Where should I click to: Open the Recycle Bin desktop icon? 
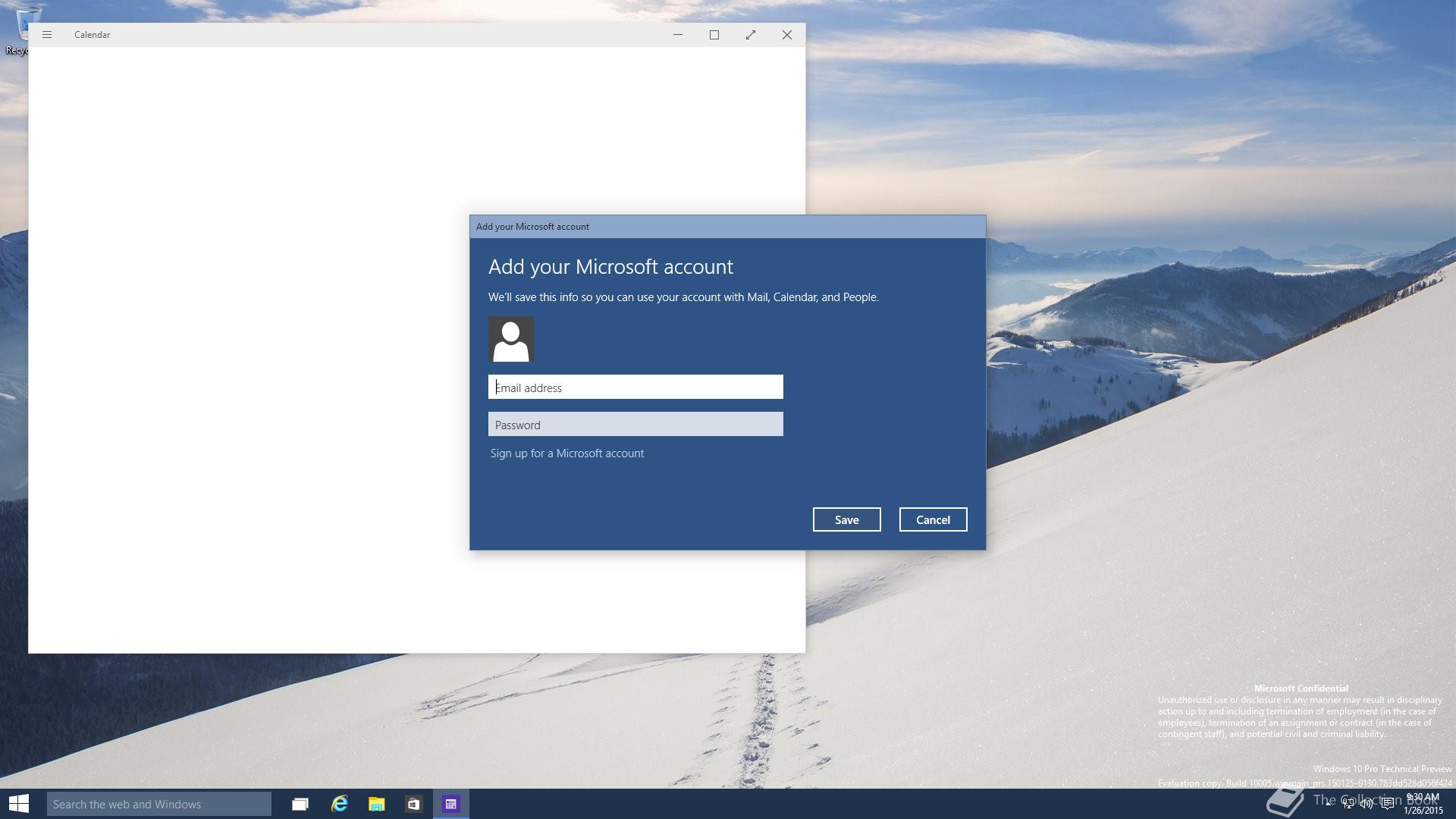23,30
